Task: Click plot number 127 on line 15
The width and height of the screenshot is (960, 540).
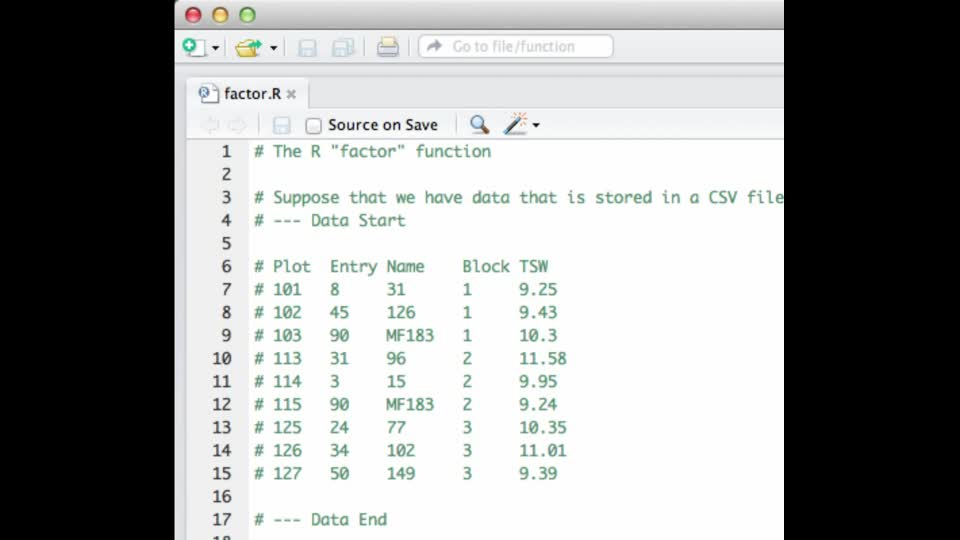Action: tap(287, 473)
